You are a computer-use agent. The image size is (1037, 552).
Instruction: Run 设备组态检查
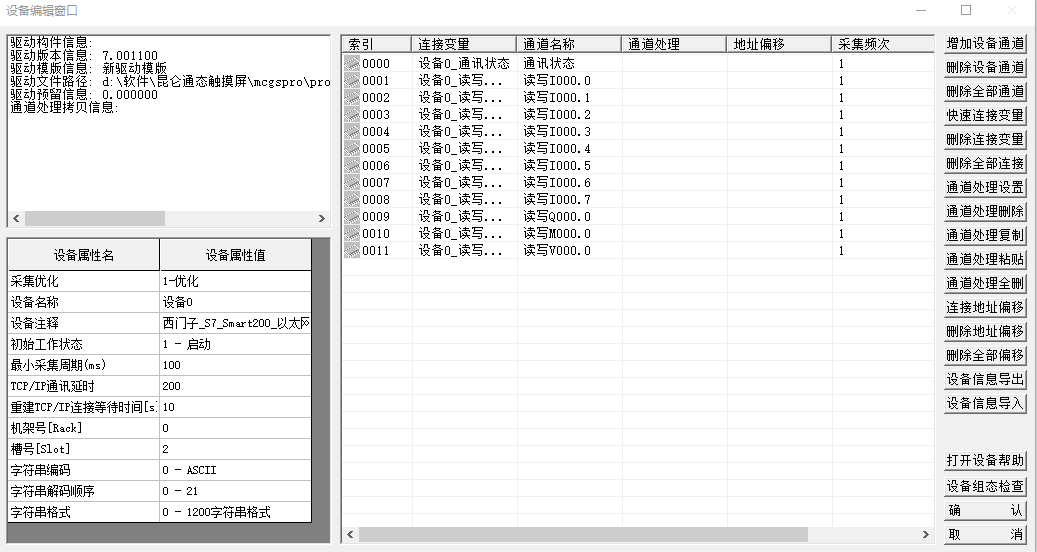985,486
